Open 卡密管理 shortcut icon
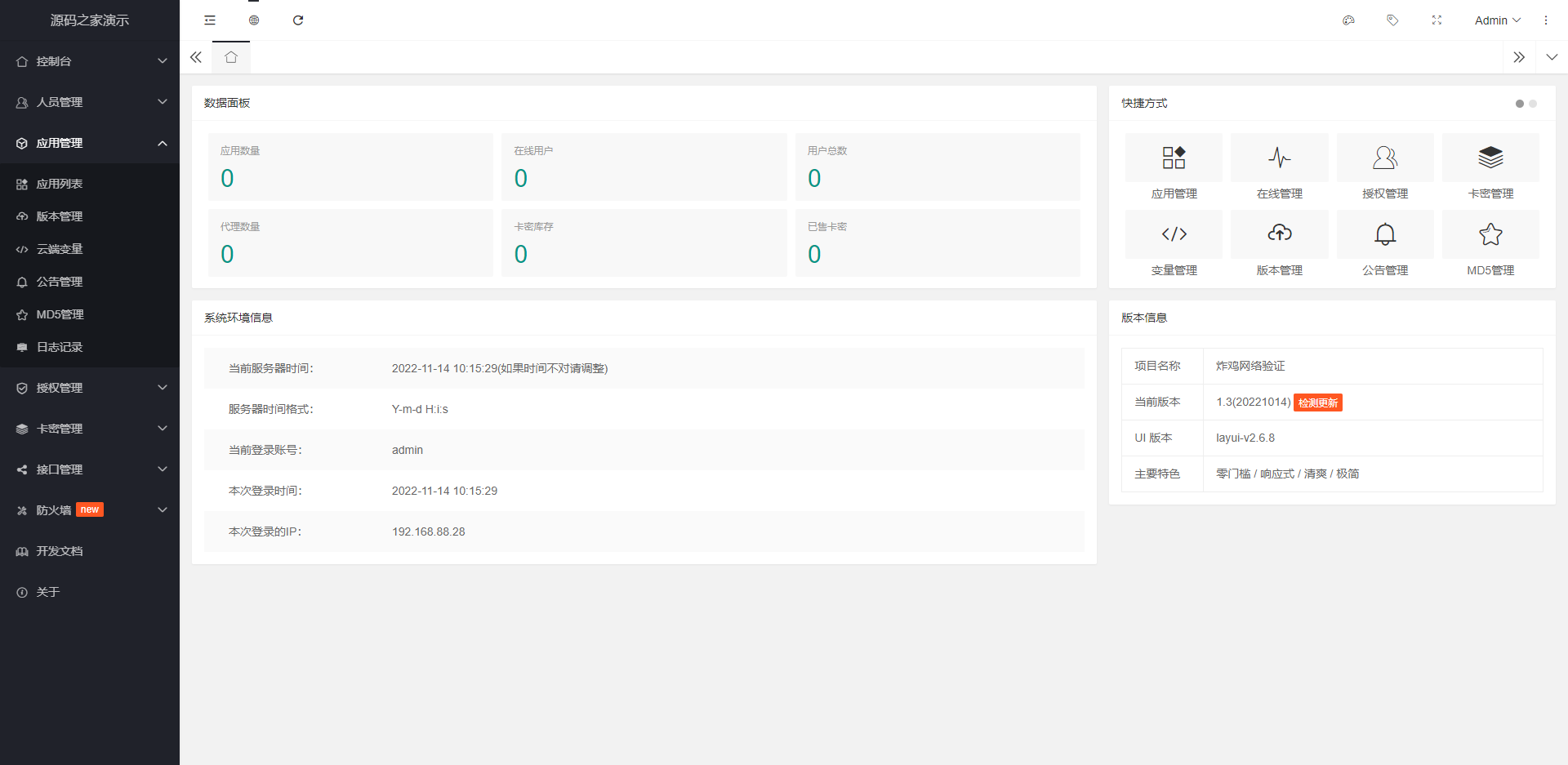The image size is (1568, 765). click(1490, 158)
